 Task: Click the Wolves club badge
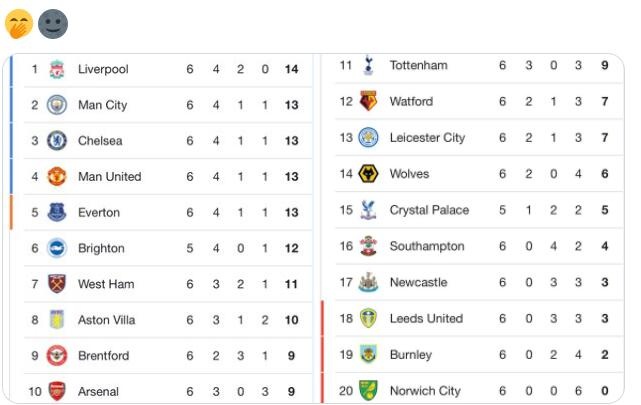368,174
